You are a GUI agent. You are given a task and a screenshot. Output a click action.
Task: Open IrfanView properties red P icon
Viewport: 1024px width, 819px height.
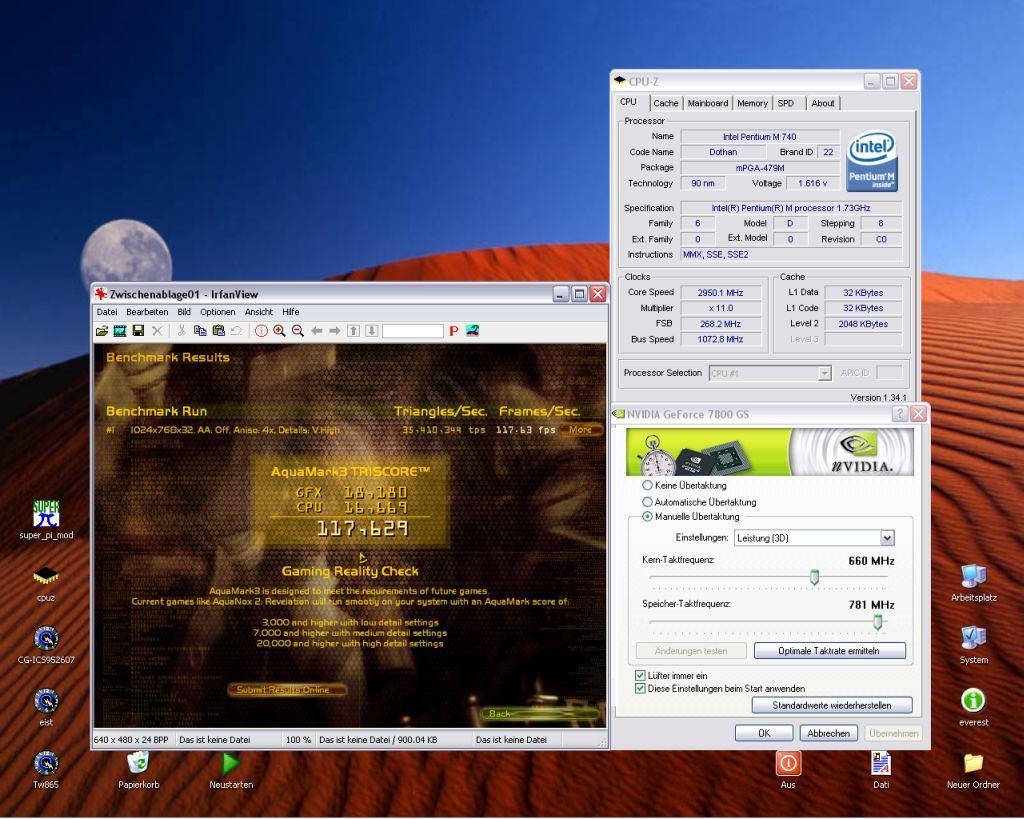(x=454, y=331)
